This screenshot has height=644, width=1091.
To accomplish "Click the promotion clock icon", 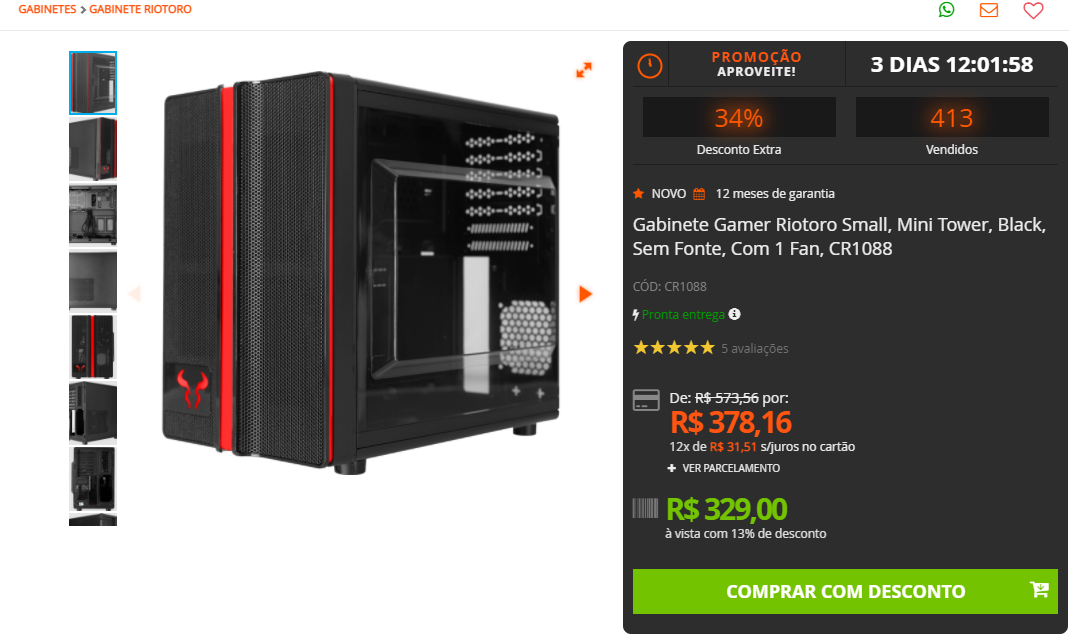I will pos(650,66).
